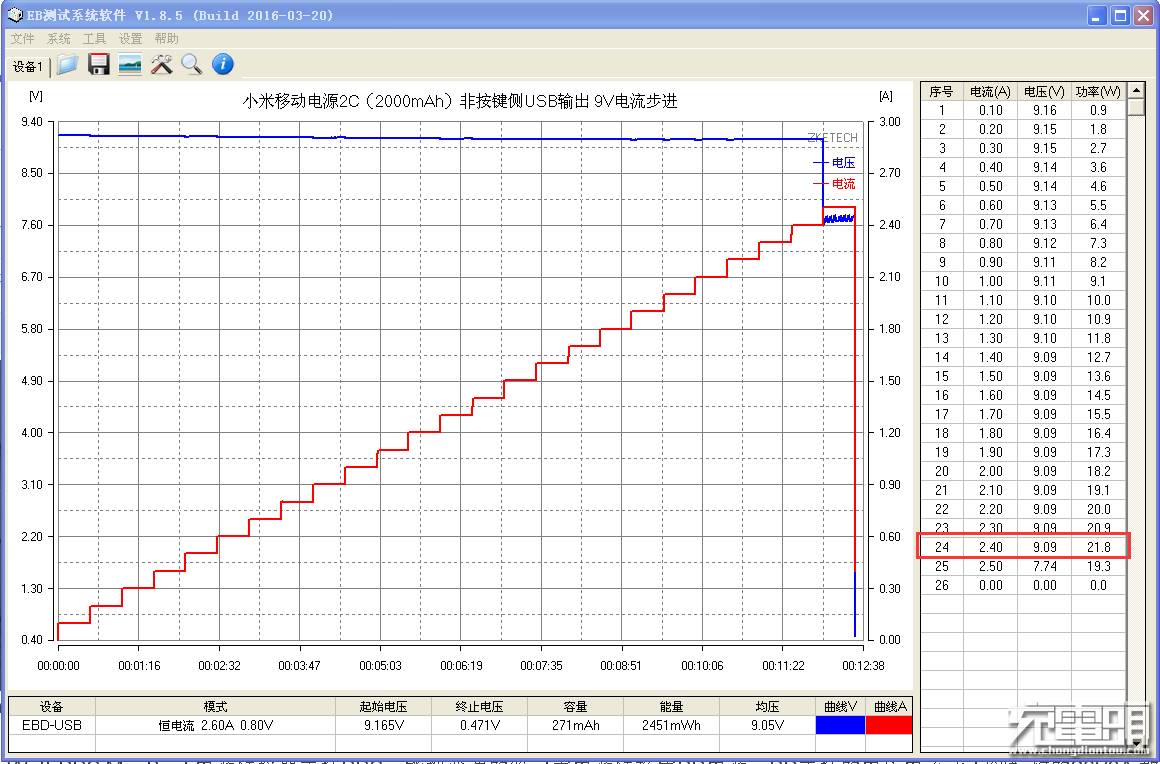Screen dimensions: 1160x764
Task: Open the 工具 menu
Action: coord(94,39)
